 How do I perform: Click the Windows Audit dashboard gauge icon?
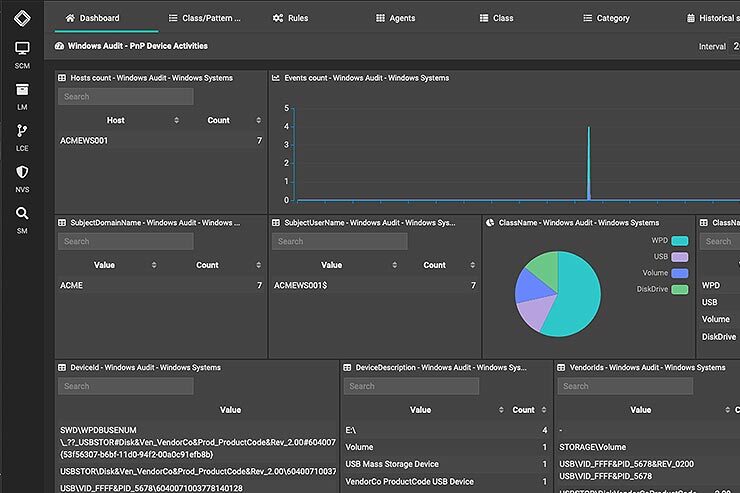[x=60, y=46]
